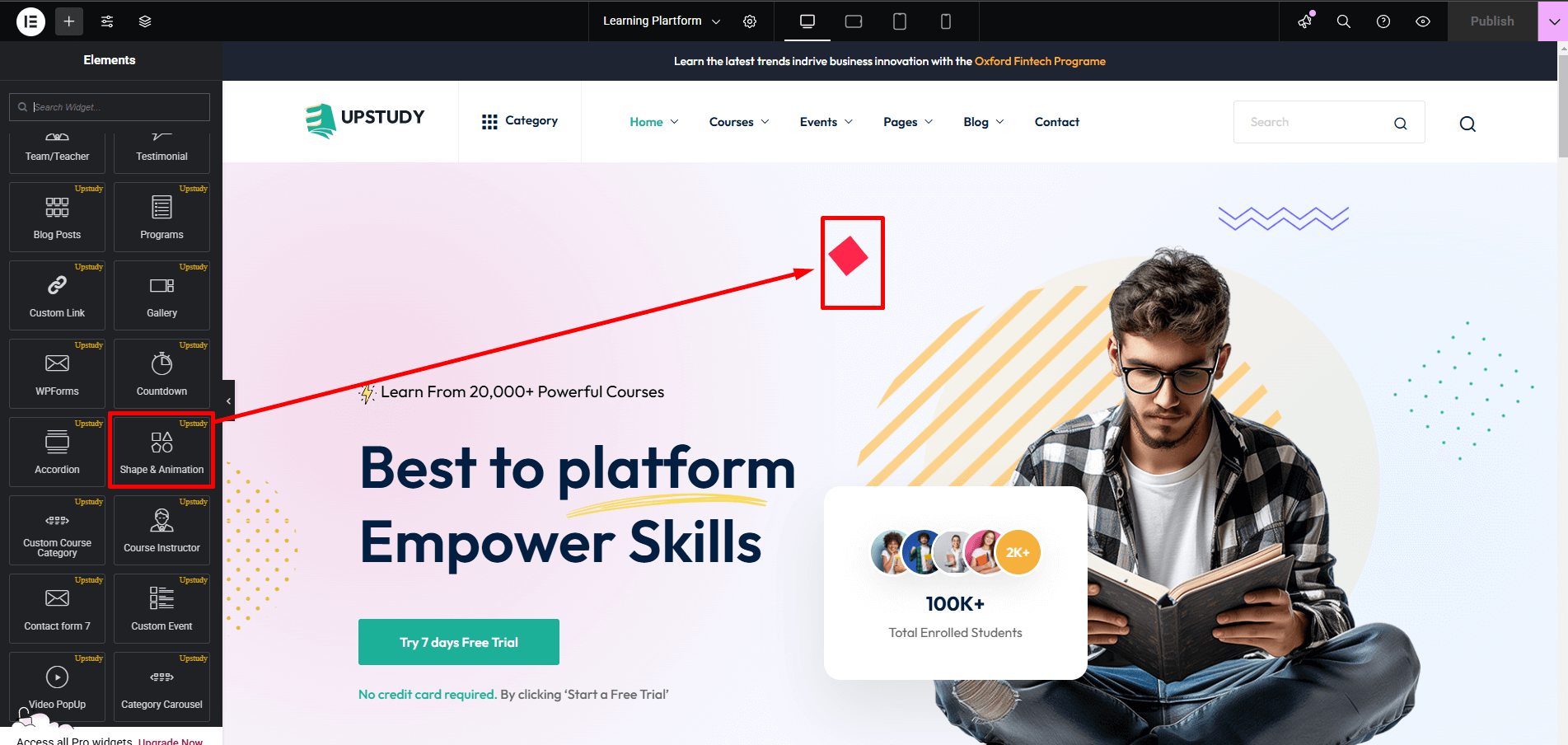The image size is (1568, 745).
Task: Click the Try 7 days Free Trial button
Action: click(x=459, y=642)
